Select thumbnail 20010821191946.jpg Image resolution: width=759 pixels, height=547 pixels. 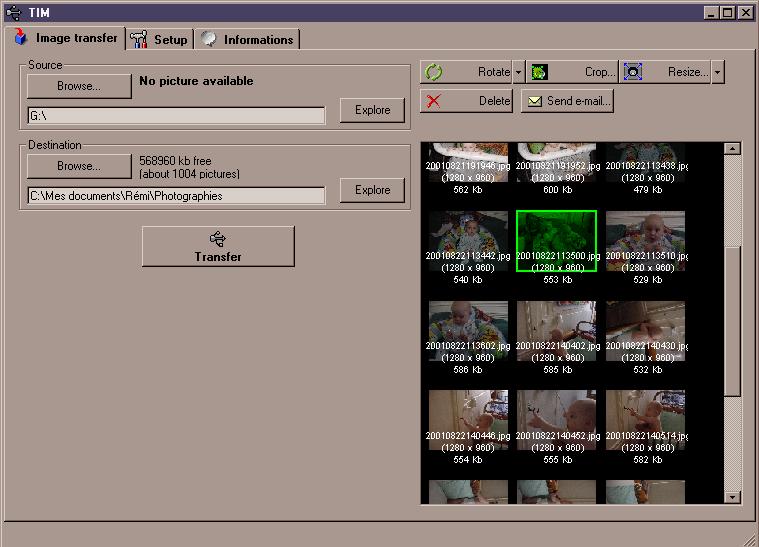(468, 162)
